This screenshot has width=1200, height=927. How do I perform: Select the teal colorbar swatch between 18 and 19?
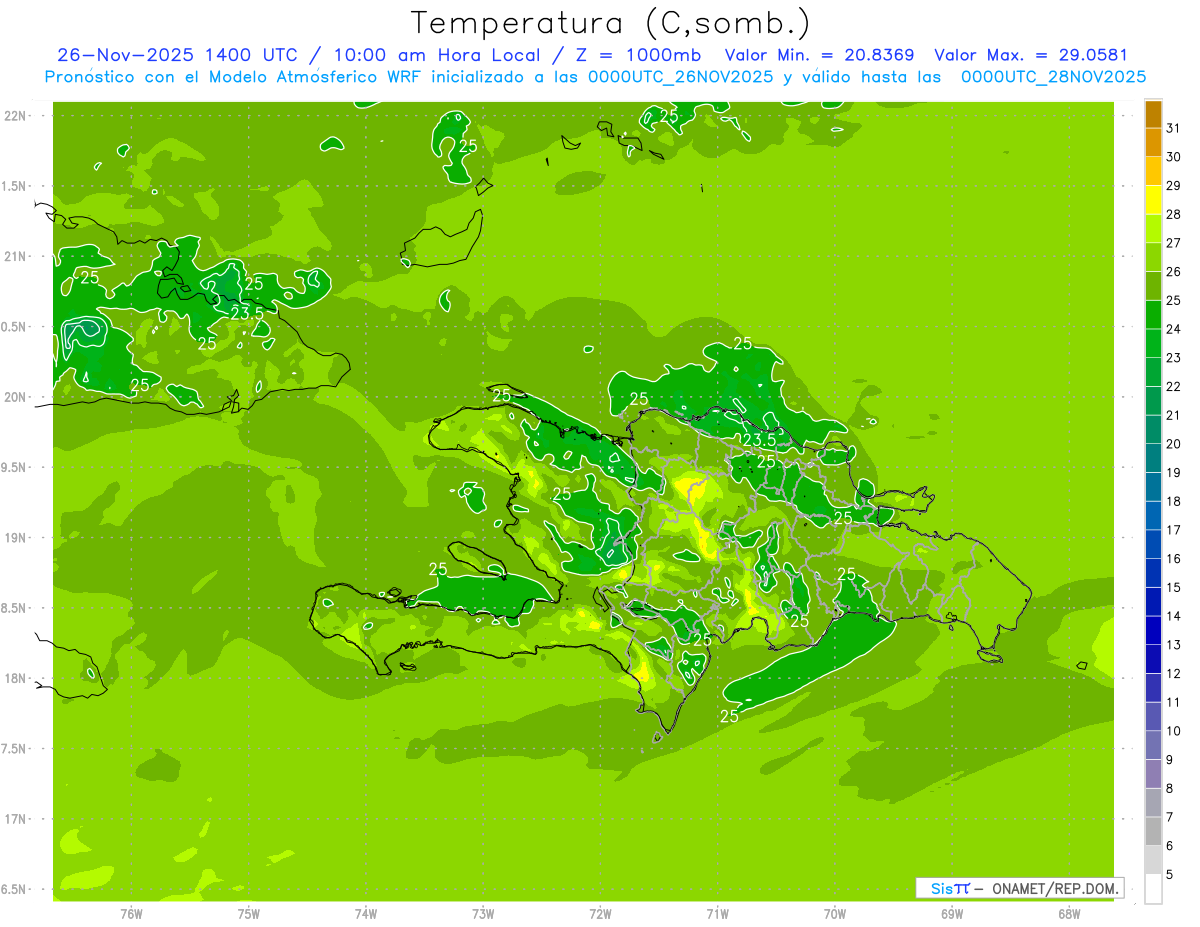pos(1153,487)
